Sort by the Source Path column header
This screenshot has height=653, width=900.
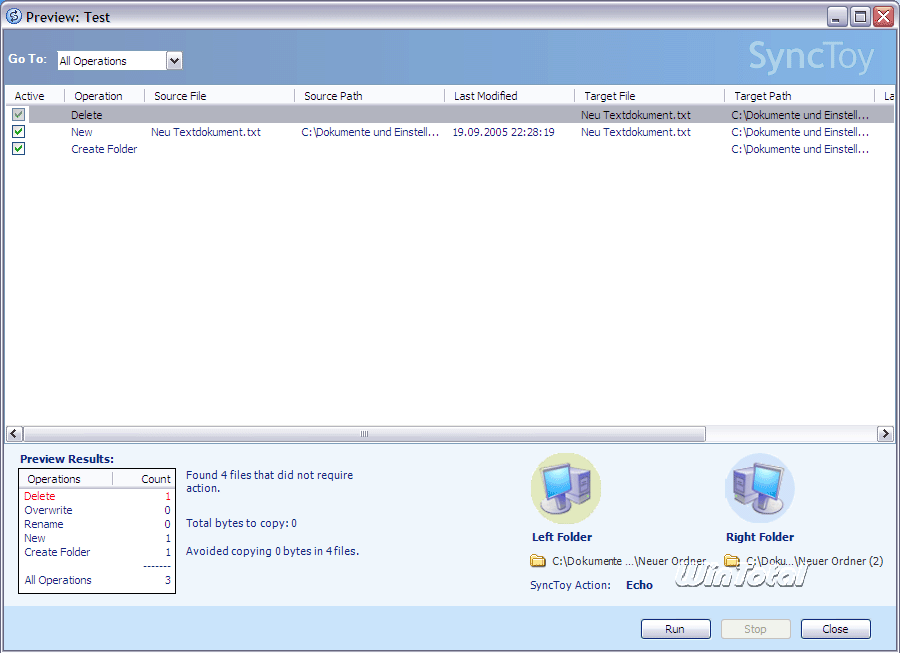point(369,96)
